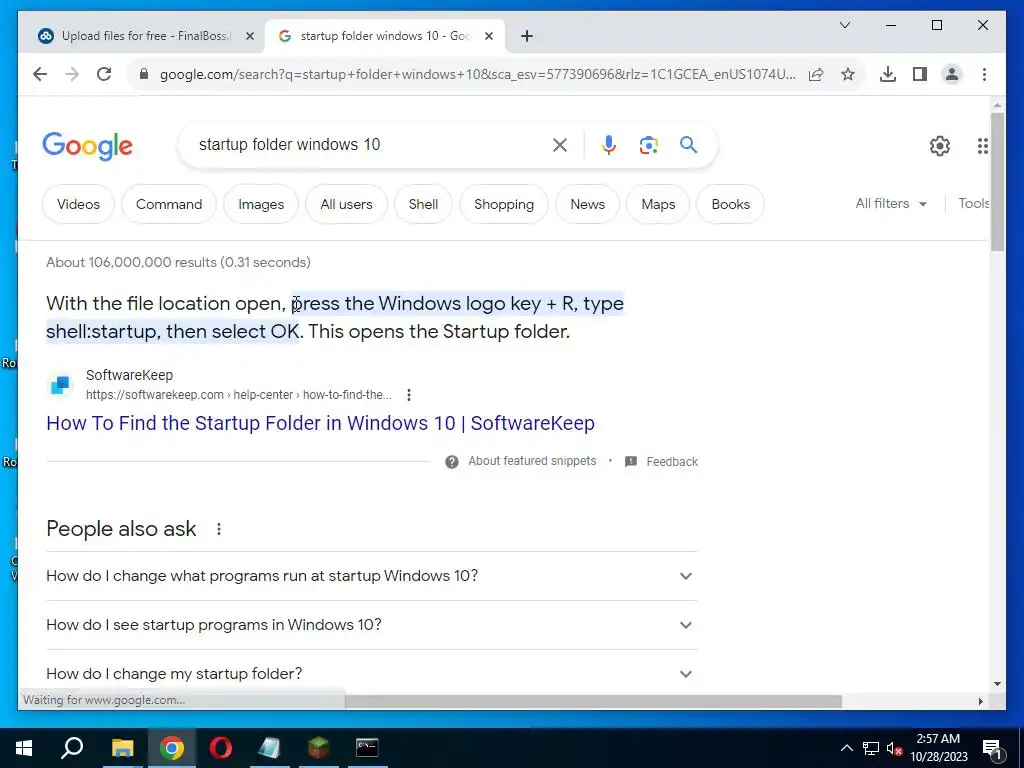1024x768 pixels.
Task: Select startup folder windows 10 tab
Action: (x=385, y=36)
